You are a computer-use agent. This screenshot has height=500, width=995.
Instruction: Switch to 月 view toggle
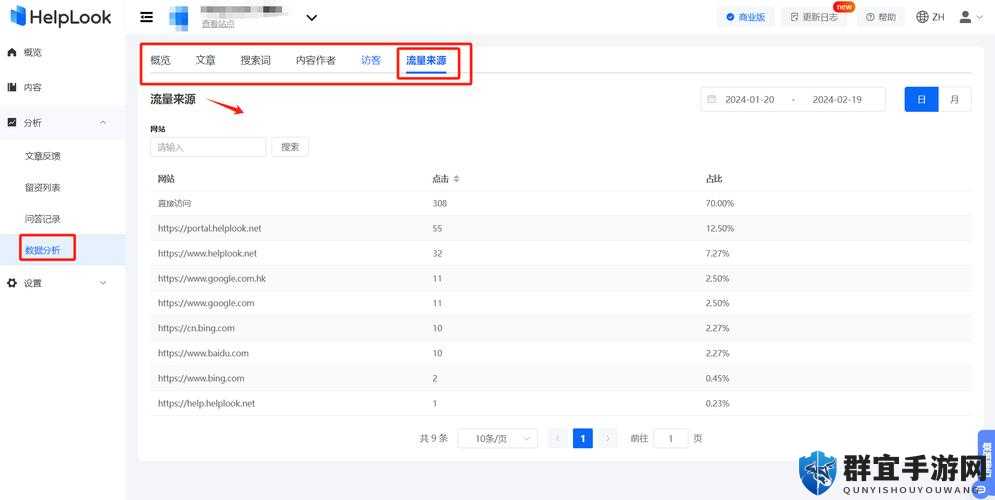954,100
